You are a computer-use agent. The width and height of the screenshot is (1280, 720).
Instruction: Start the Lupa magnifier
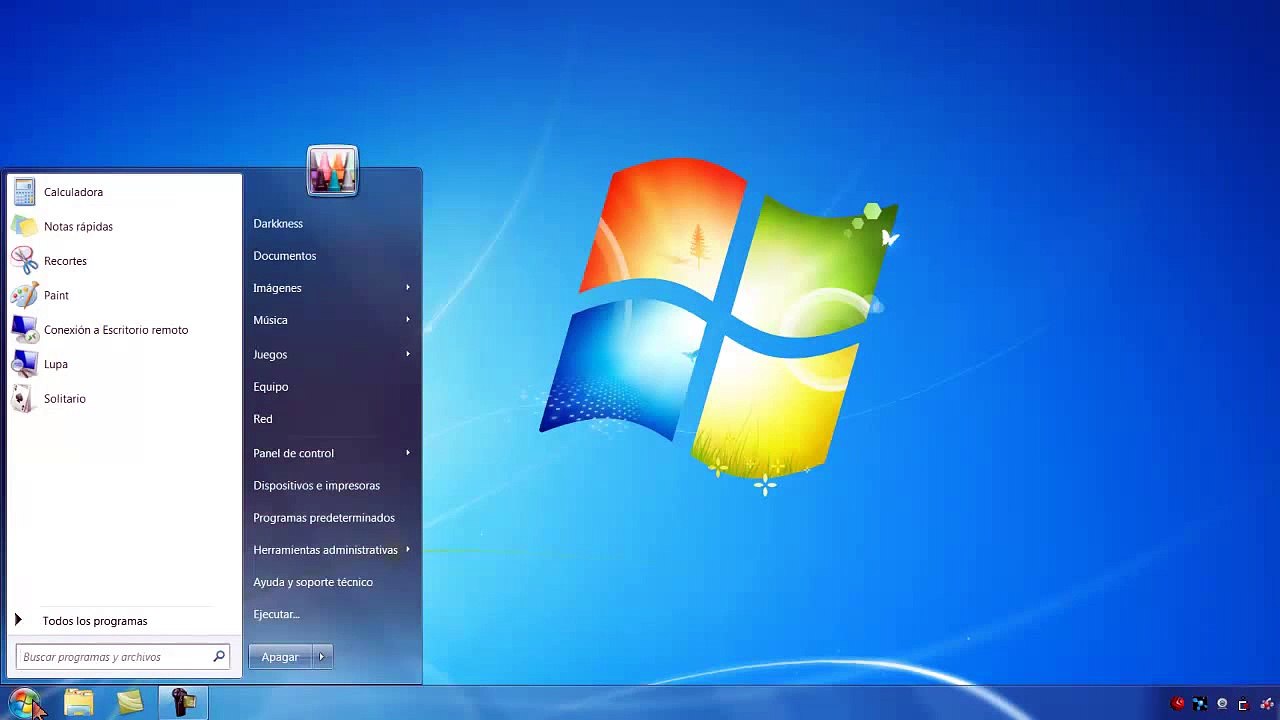(x=124, y=364)
